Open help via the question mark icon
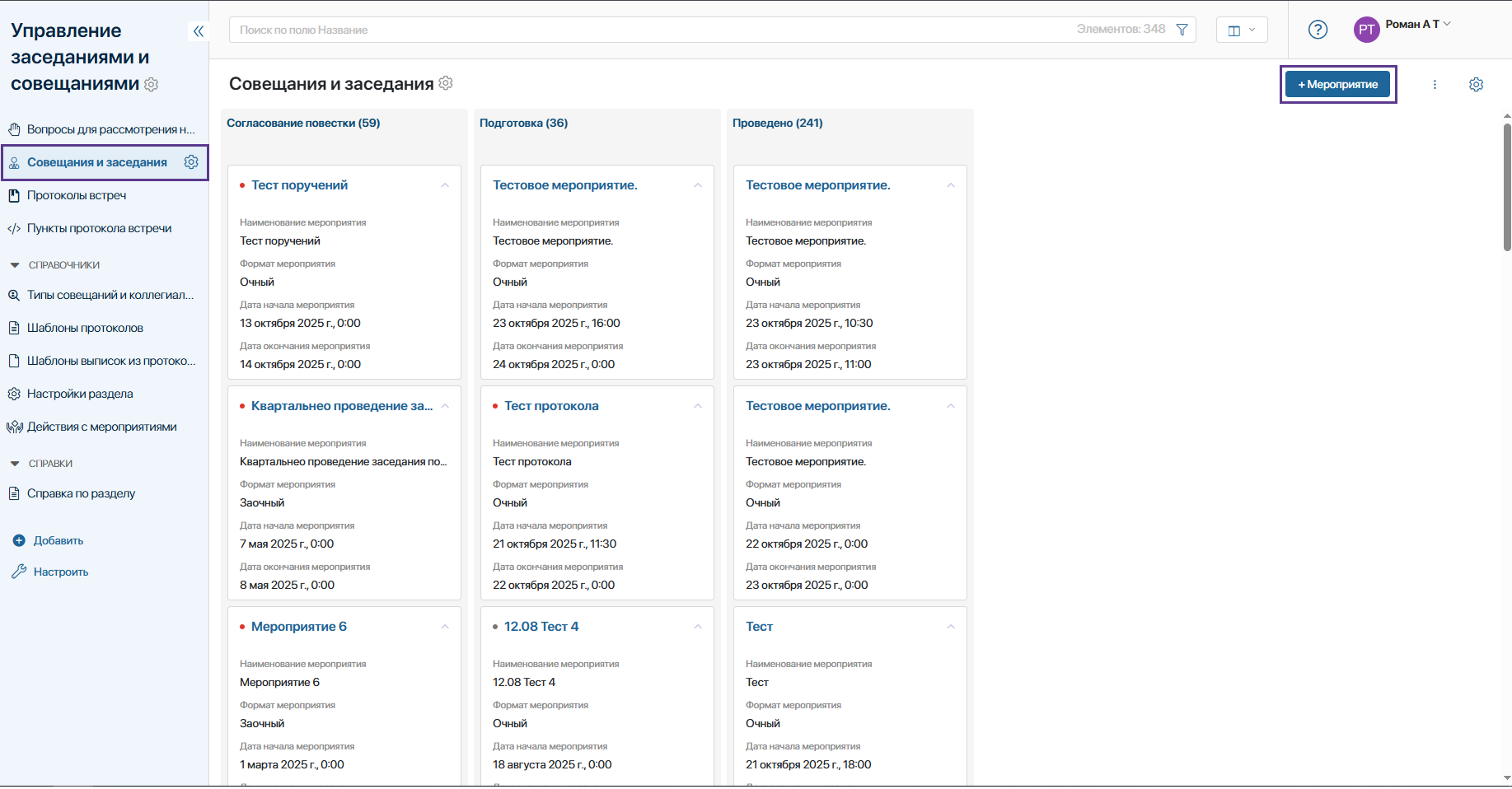This screenshot has width=1512, height=789. click(1318, 30)
